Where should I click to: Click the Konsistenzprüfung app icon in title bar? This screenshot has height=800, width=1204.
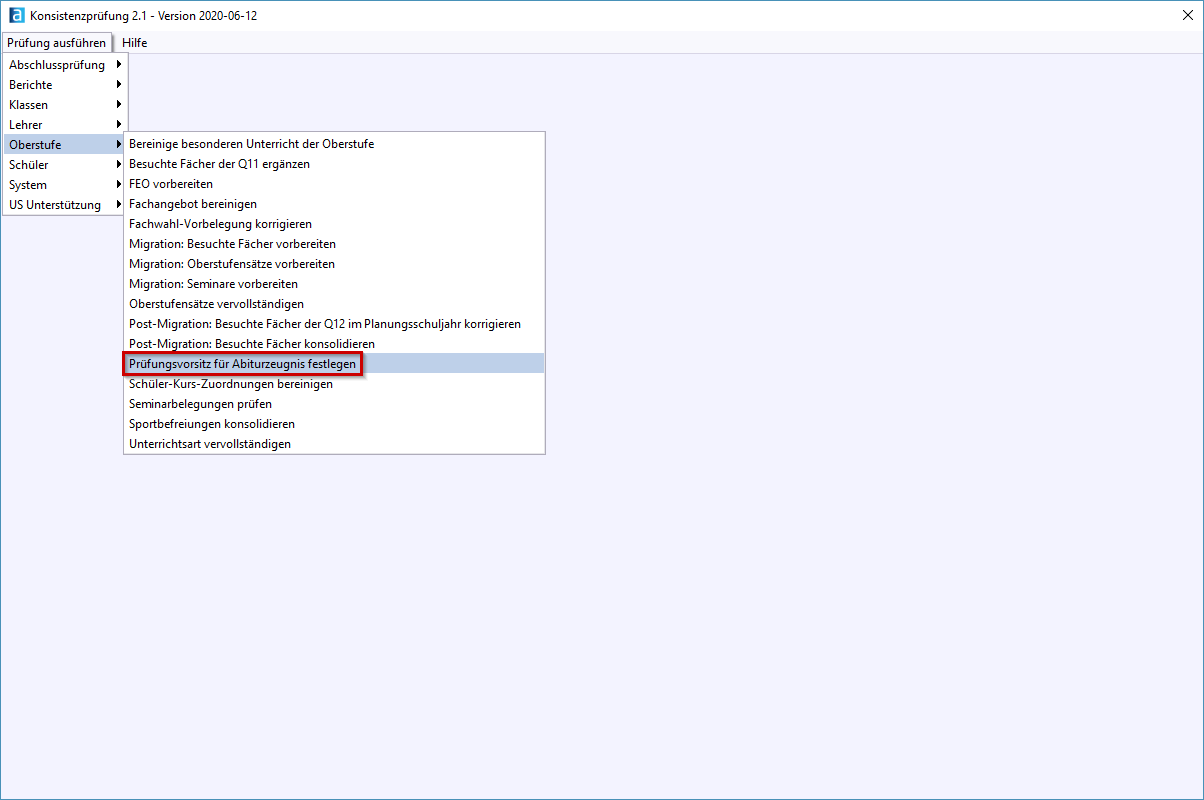point(16,16)
